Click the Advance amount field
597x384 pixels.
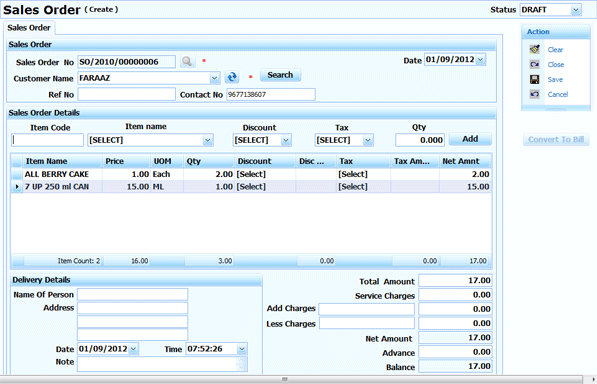pyautogui.click(x=455, y=352)
